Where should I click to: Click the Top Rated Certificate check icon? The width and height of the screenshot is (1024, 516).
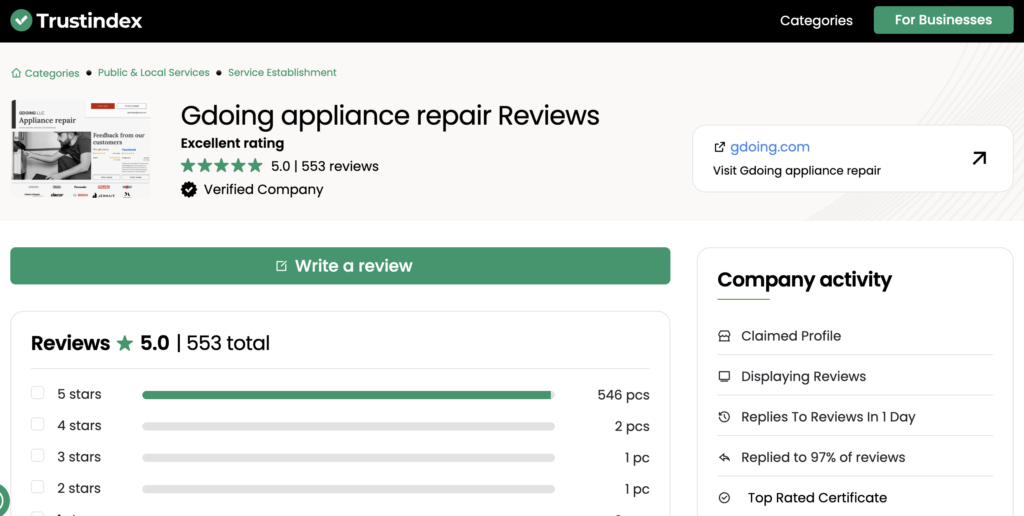(x=724, y=498)
